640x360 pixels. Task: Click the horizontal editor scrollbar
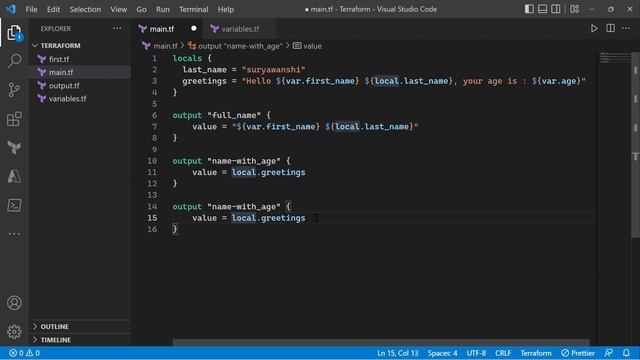(x=381, y=342)
